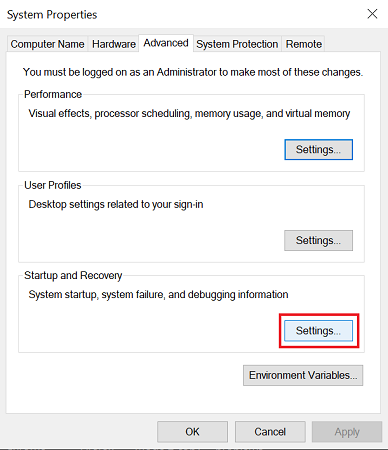
Task: Open the Hardware tab
Action: coord(114,44)
